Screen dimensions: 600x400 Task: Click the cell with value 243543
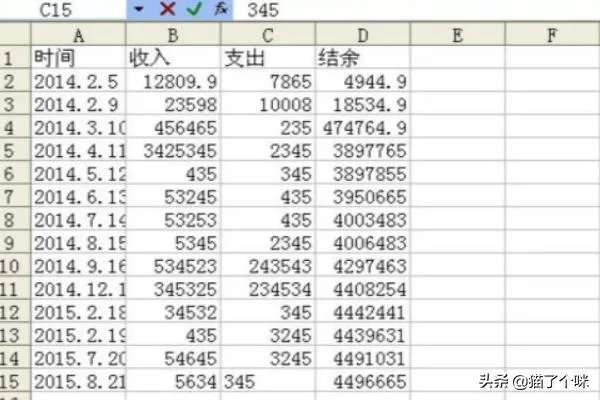click(268, 267)
